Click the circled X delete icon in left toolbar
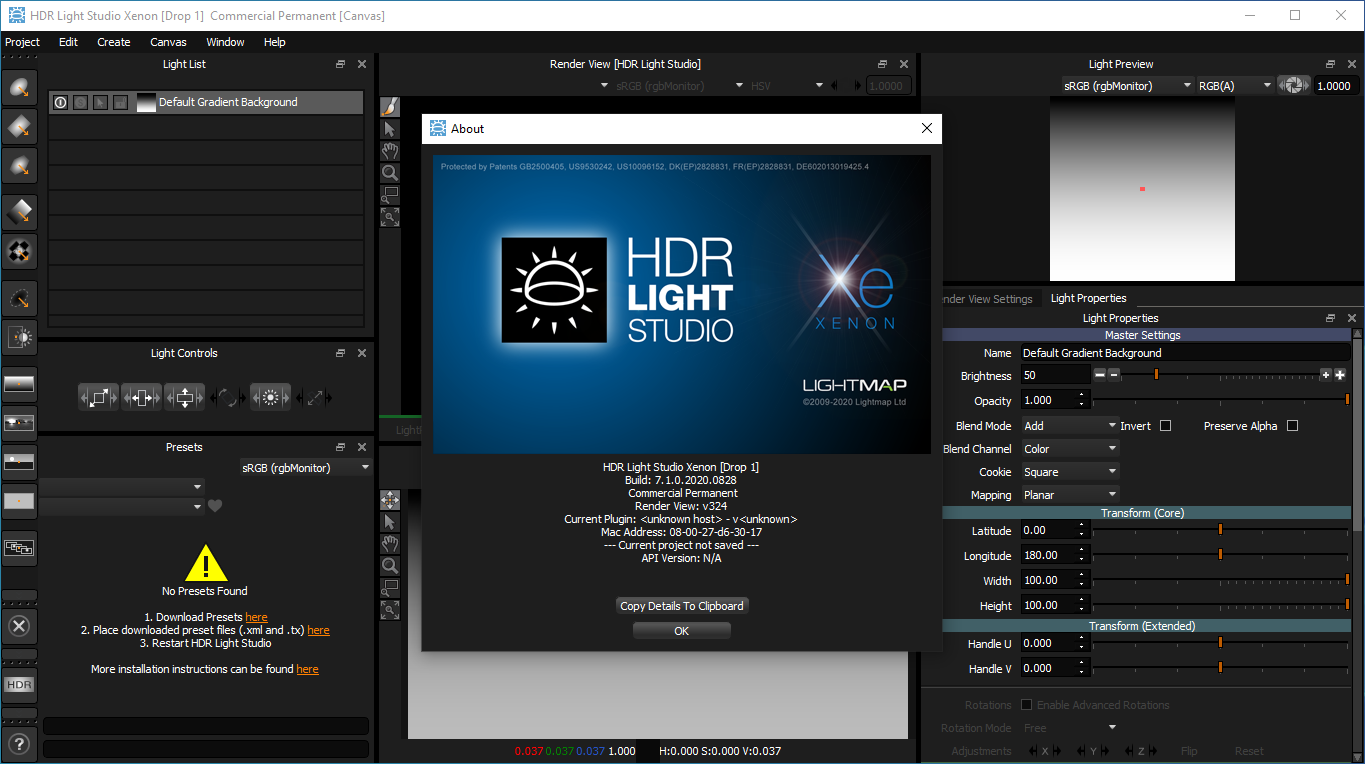This screenshot has height=764, width=1365. tap(20, 627)
